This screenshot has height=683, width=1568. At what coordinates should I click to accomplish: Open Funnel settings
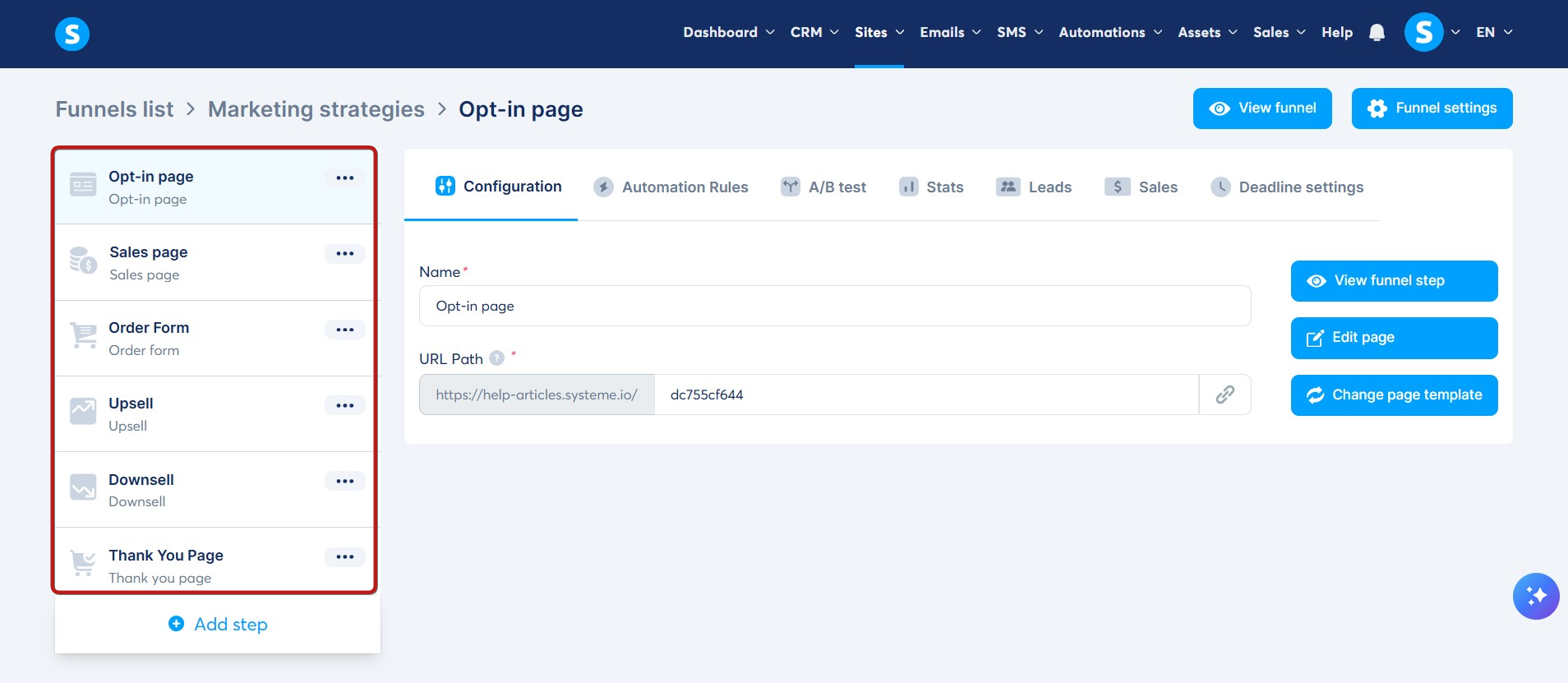tap(1432, 108)
